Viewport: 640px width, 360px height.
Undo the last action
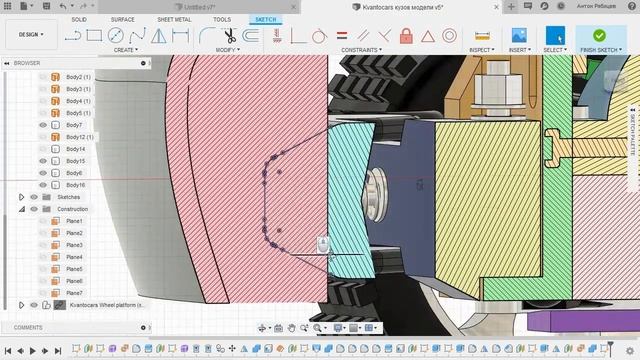pyautogui.click(x=63, y=6)
